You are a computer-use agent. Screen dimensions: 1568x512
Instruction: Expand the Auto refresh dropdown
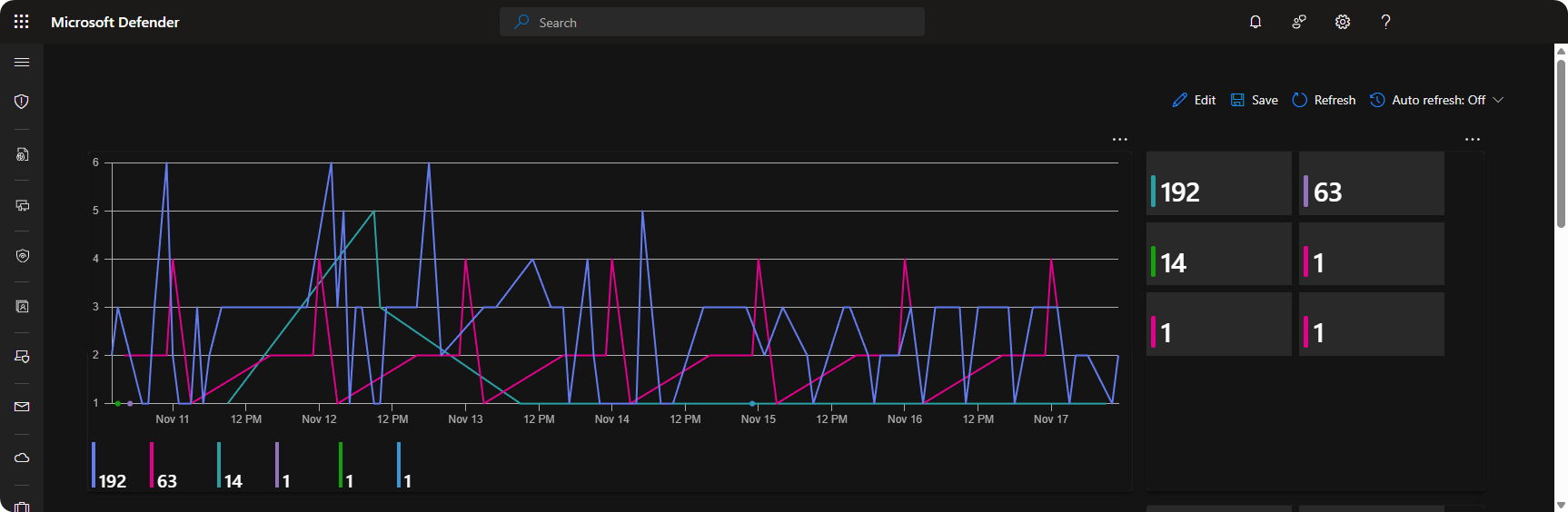coord(1437,100)
